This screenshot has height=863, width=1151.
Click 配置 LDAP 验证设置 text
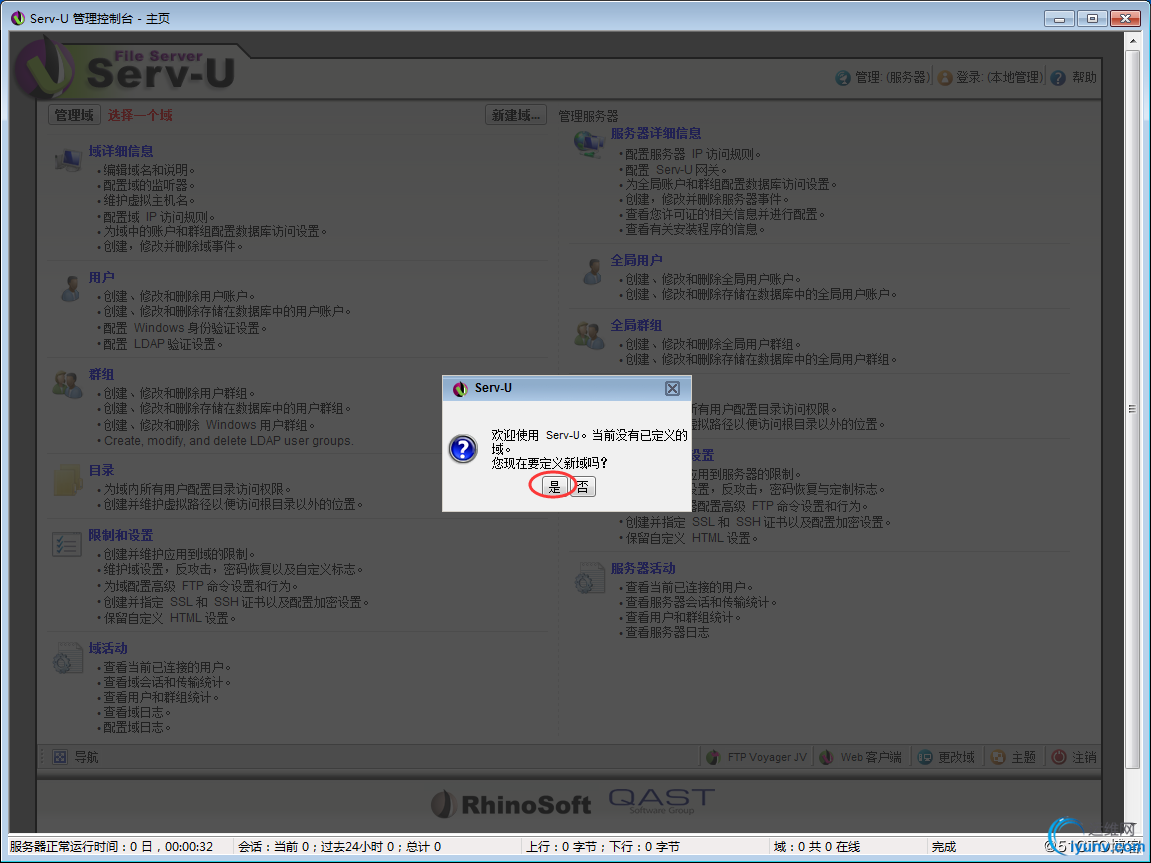162,344
